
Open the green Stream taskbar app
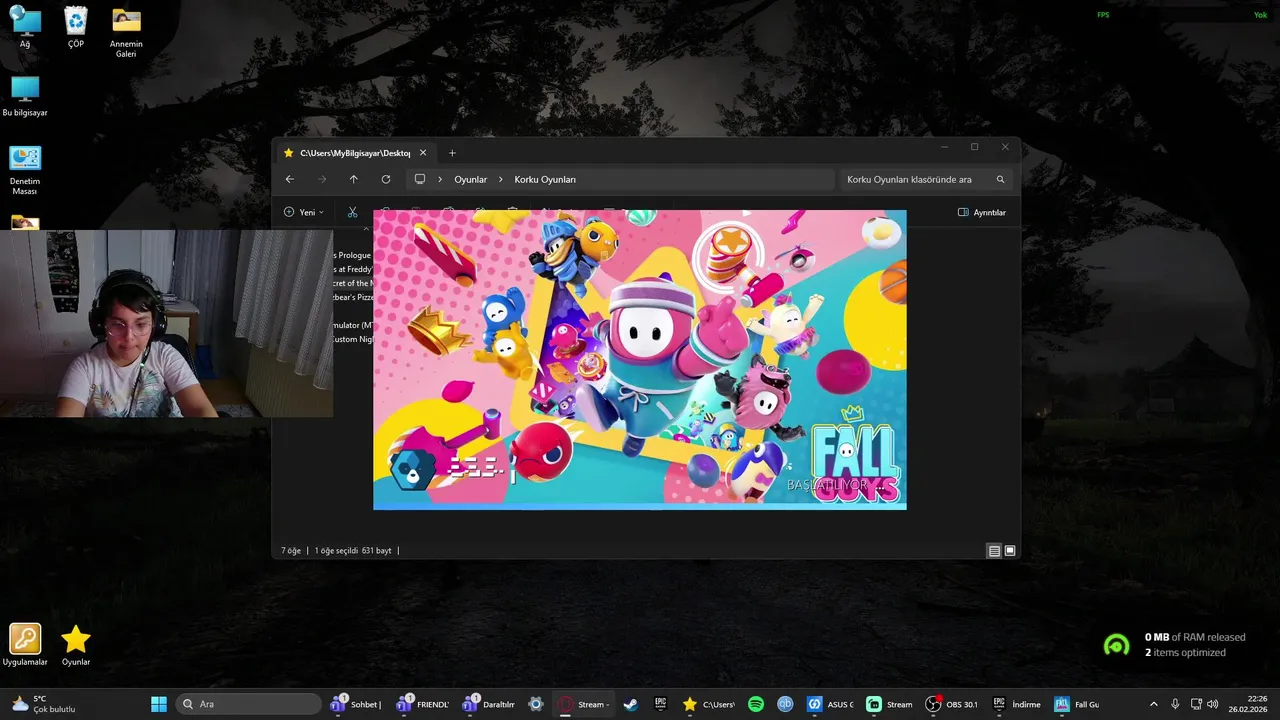(x=889, y=704)
